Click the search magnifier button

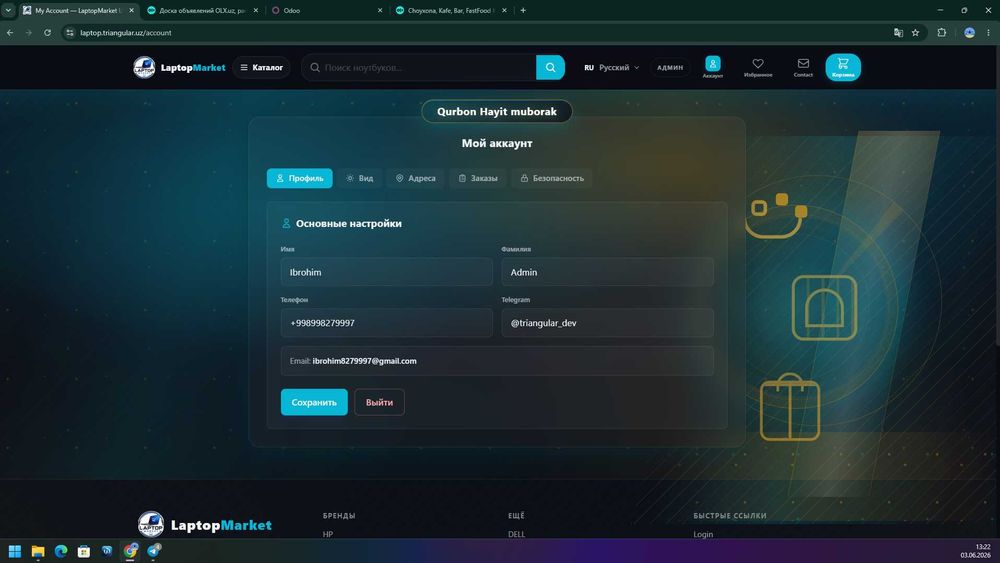point(550,67)
